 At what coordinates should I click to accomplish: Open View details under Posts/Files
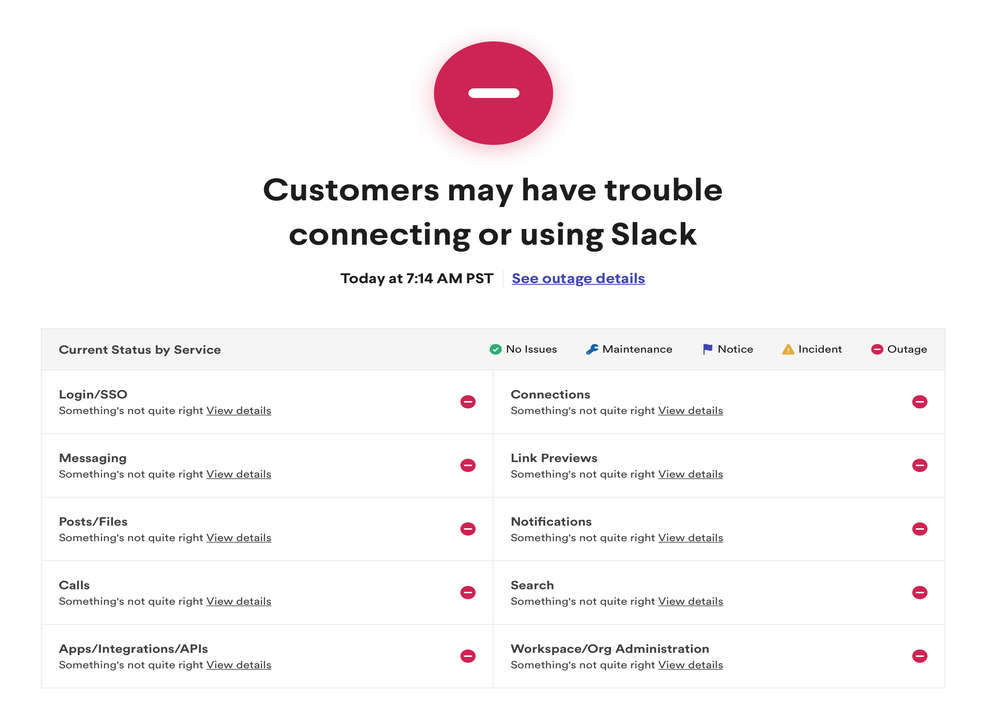pyautogui.click(x=238, y=538)
